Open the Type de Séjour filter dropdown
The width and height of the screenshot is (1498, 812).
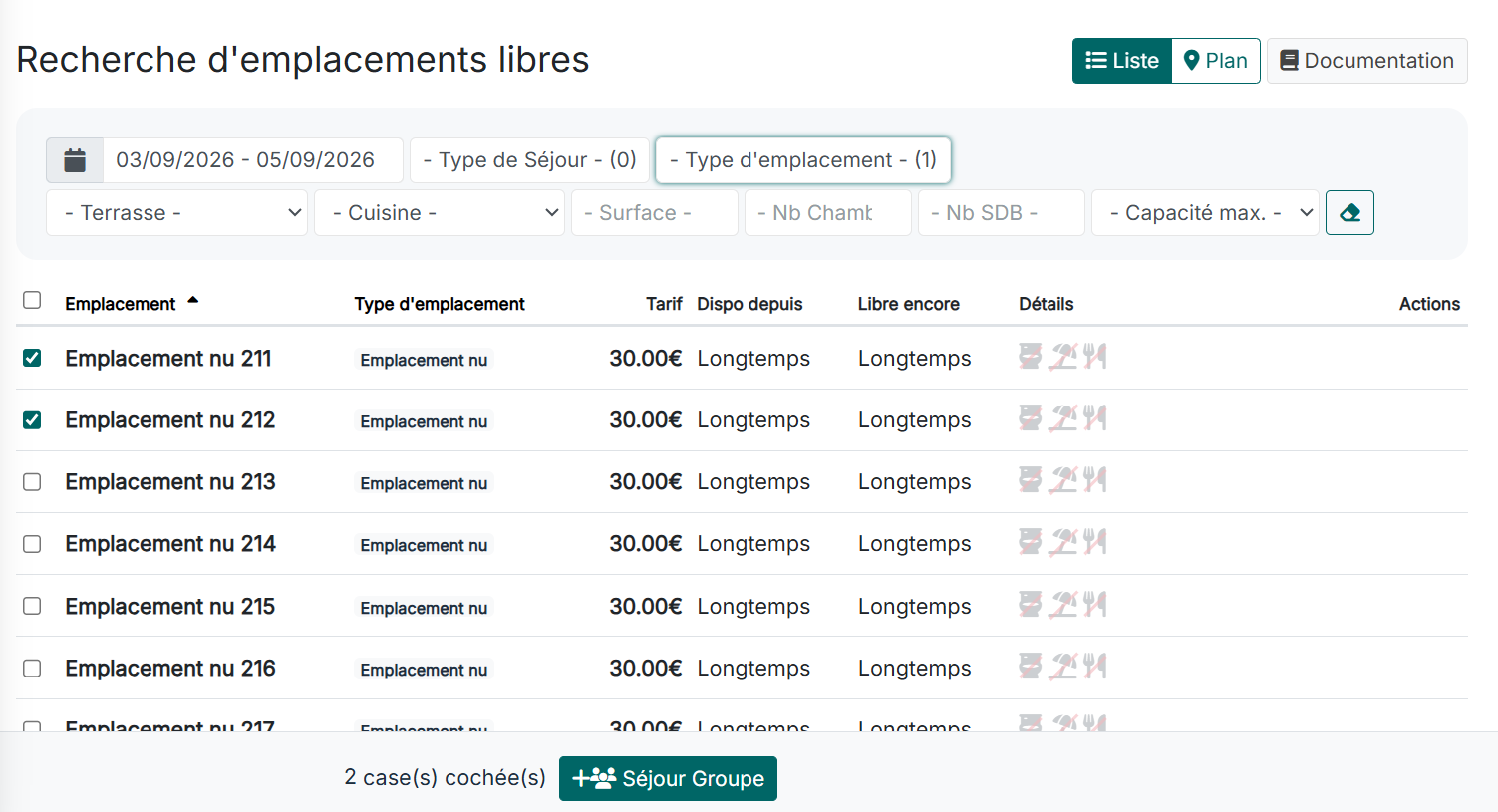pos(529,160)
